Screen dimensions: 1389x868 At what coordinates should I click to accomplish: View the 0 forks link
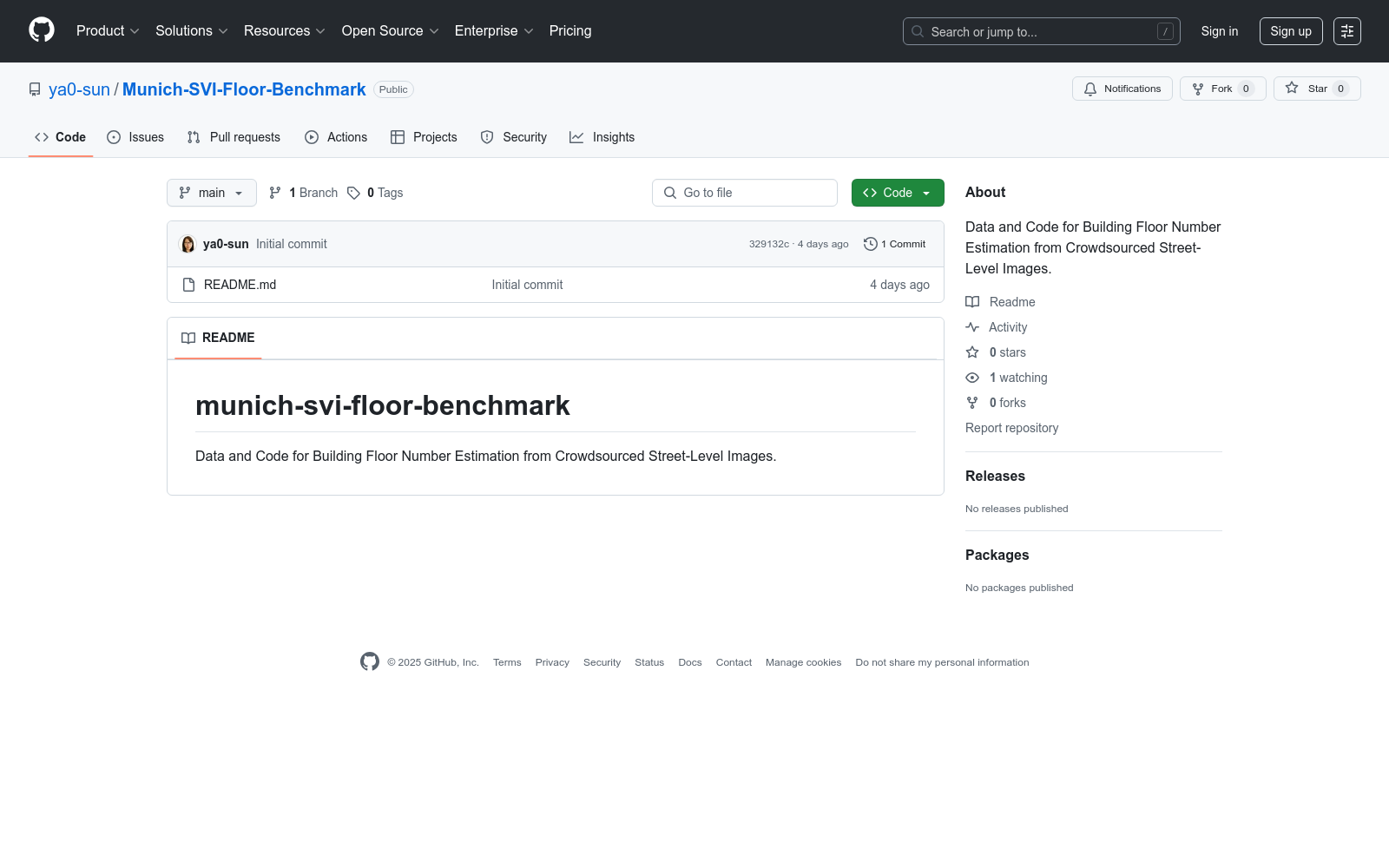coord(996,403)
